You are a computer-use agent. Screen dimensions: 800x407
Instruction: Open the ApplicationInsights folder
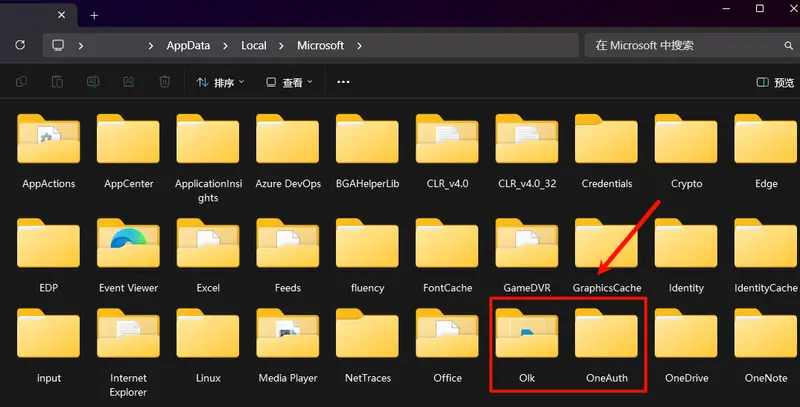pos(208,159)
